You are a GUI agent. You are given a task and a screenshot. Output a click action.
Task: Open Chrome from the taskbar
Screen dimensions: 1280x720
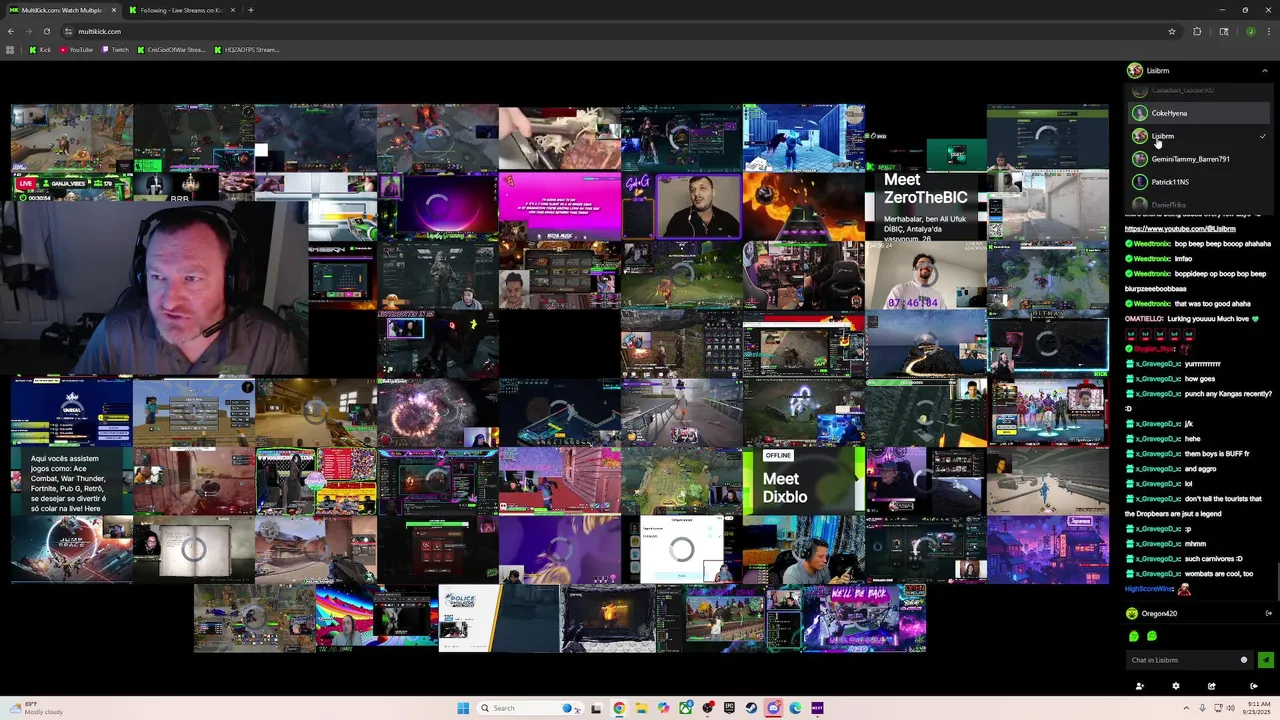pyautogui.click(x=619, y=708)
